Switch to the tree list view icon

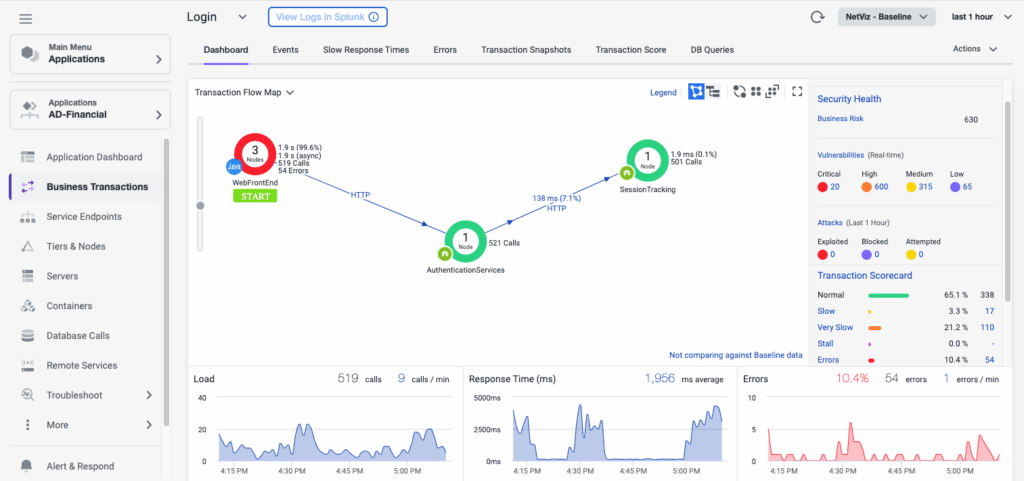coord(713,92)
